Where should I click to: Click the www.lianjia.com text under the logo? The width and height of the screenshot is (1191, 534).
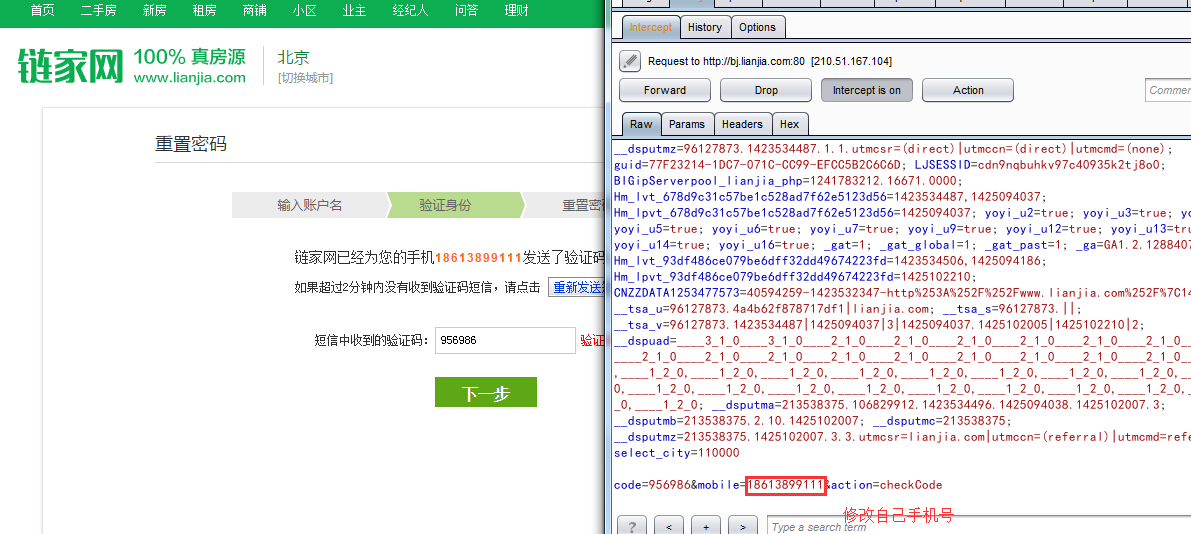(190, 77)
